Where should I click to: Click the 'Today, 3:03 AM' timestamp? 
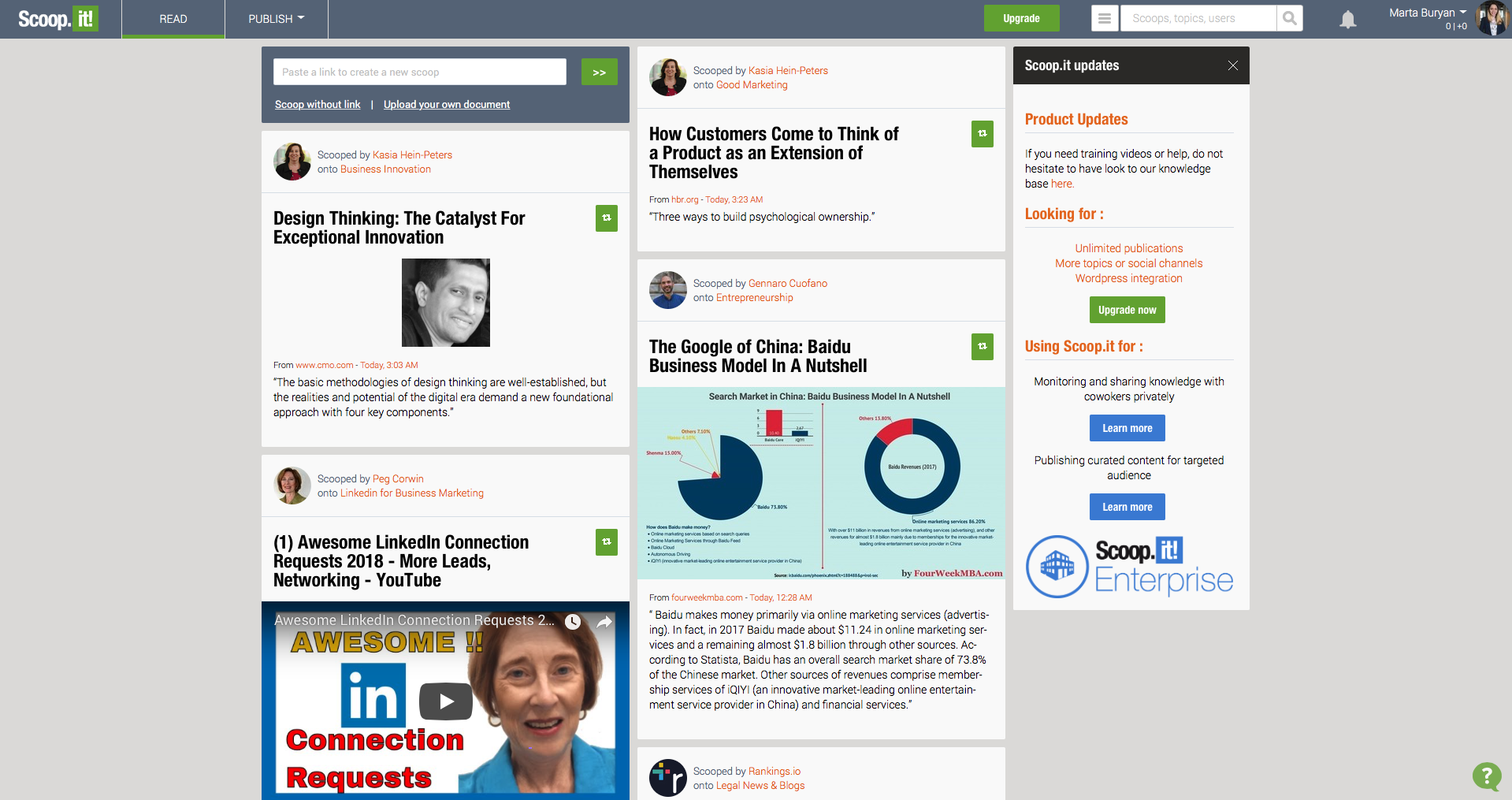[x=389, y=365]
